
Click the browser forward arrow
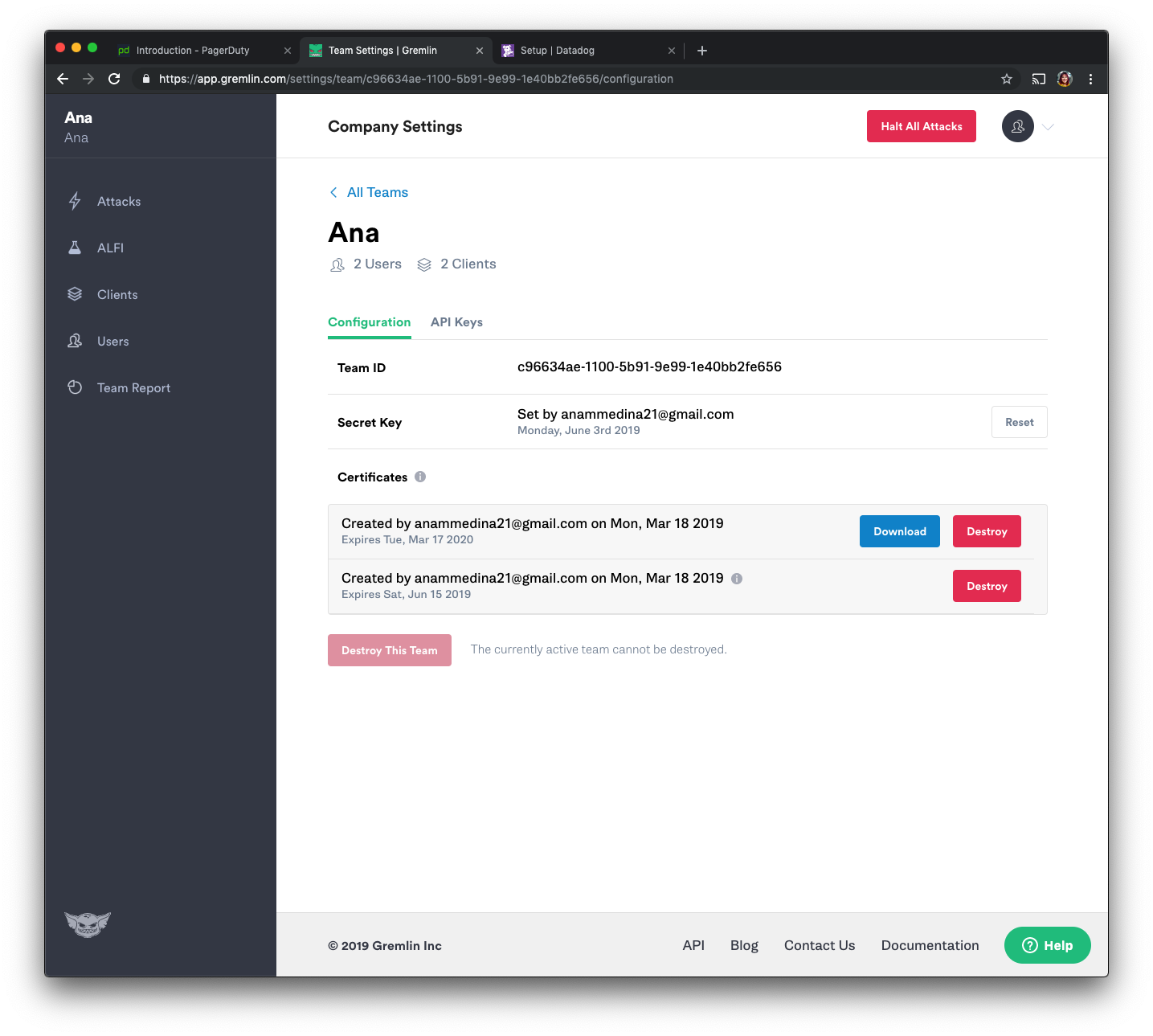click(88, 79)
